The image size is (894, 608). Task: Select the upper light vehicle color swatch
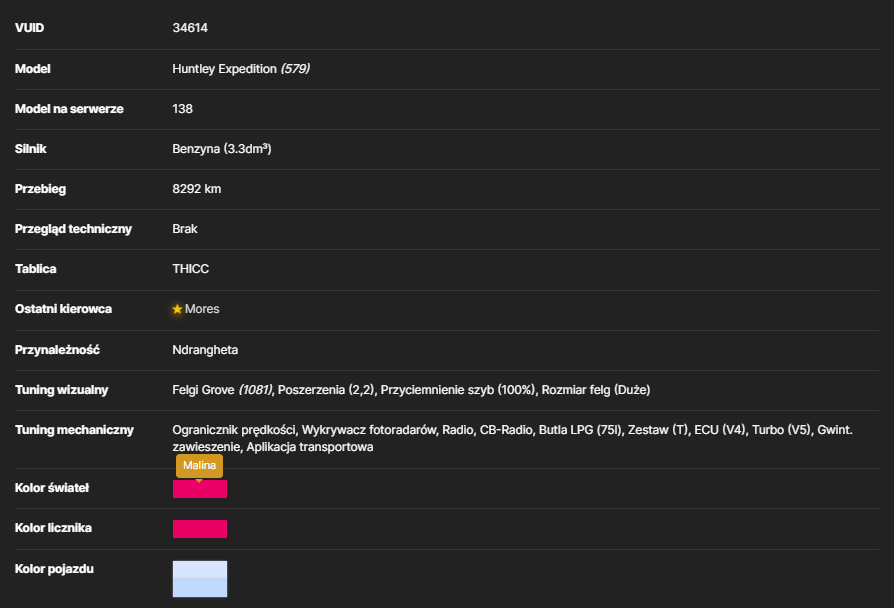200,569
